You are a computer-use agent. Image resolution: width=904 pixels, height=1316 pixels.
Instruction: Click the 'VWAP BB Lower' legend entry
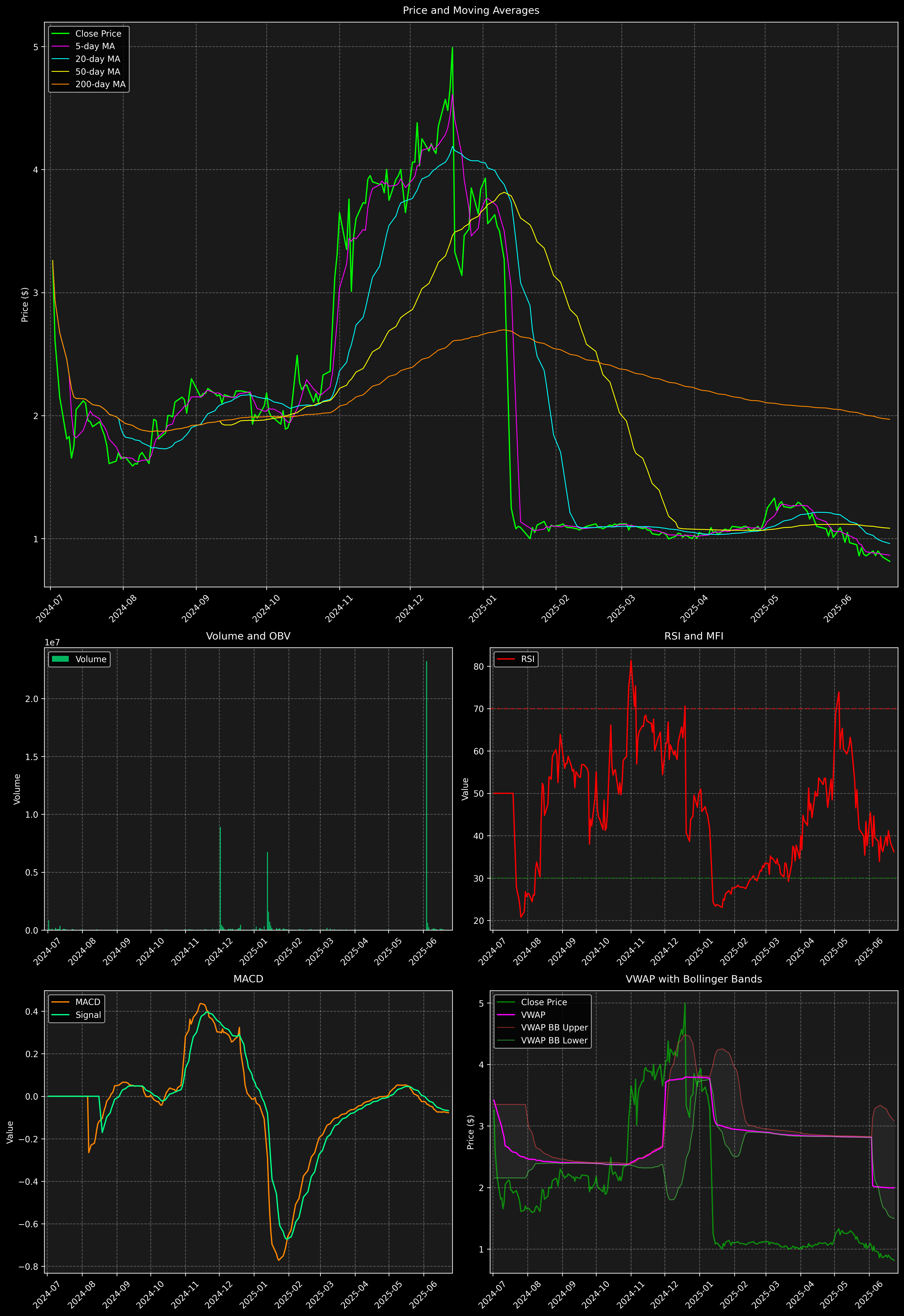click(555, 1040)
